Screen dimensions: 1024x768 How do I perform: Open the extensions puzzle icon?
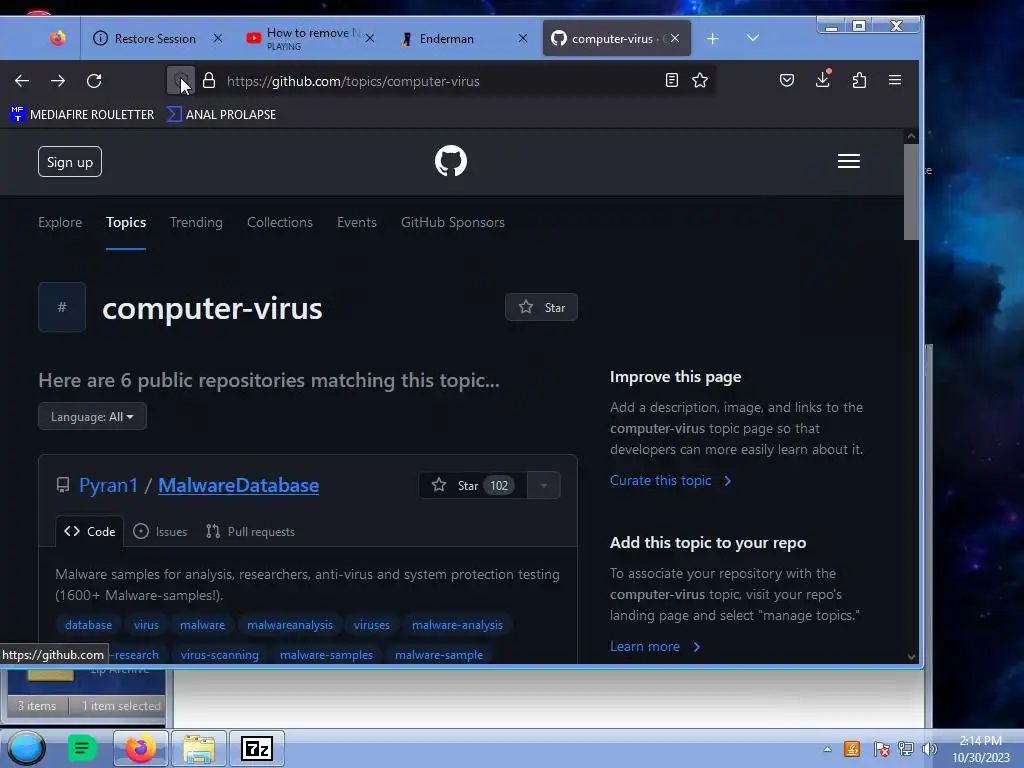tap(859, 80)
